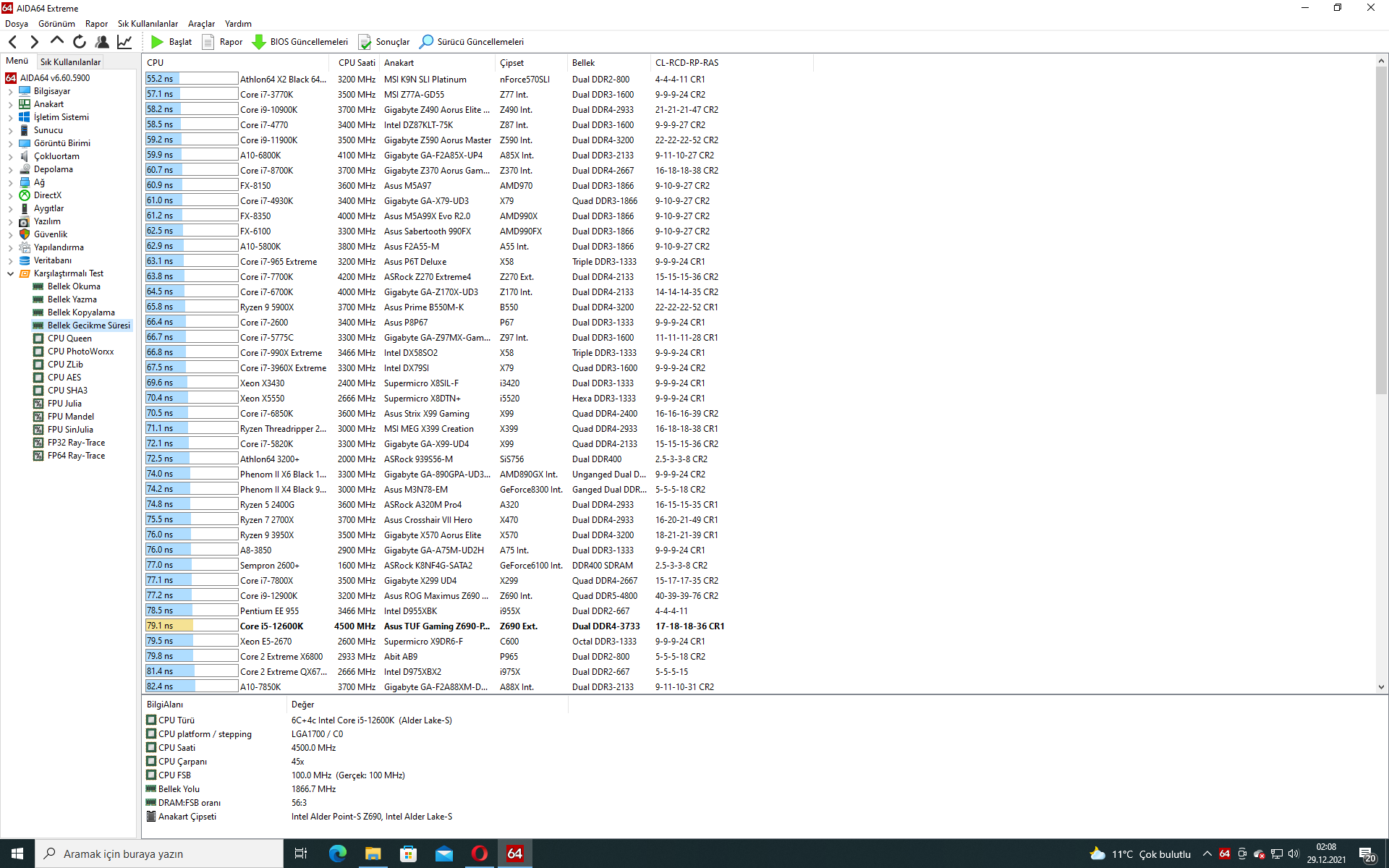1389x868 pixels.
Task: Select Bellek Yazma benchmark
Action: coord(72,299)
